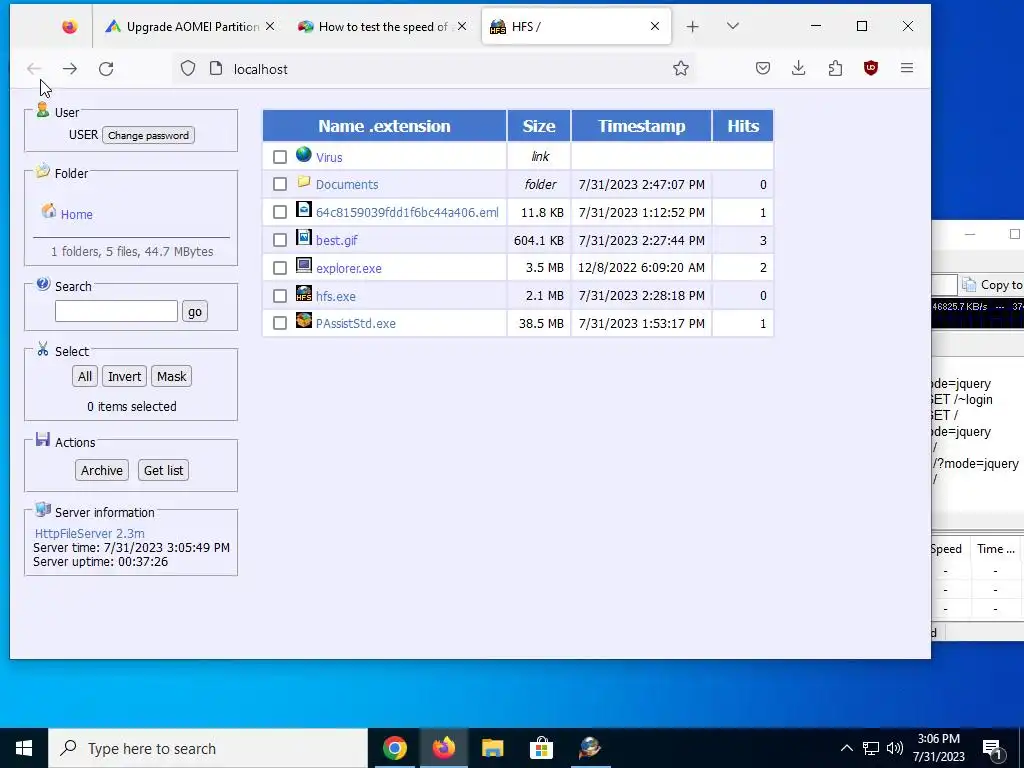Sort by Hits column header
1024x768 pixels.
tap(743, 126)
